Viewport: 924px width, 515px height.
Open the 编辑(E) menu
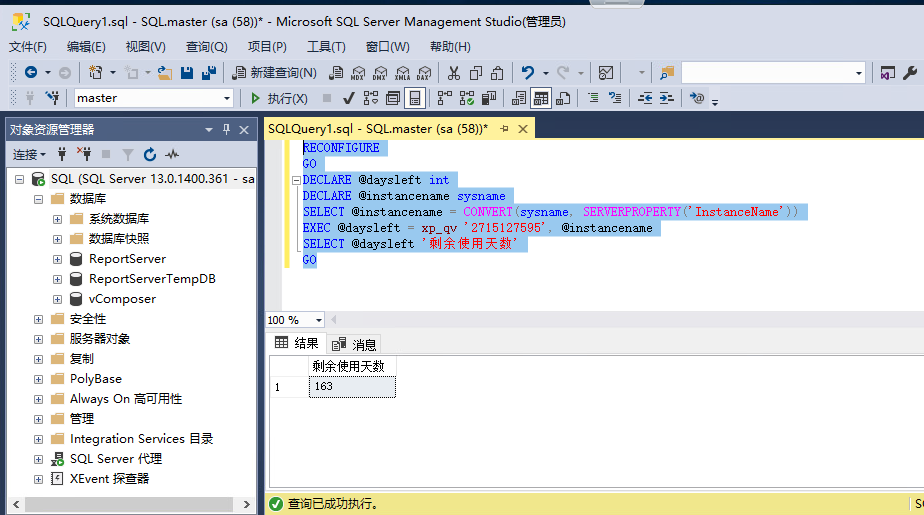point(86,47)
